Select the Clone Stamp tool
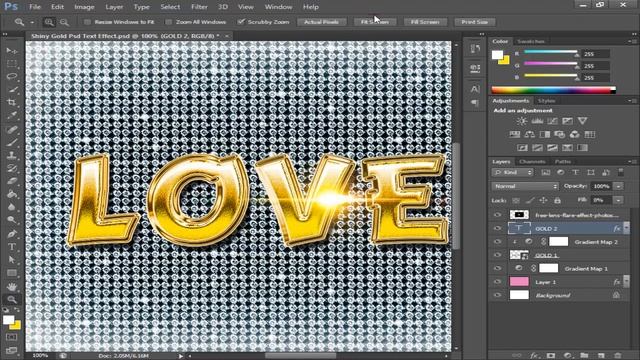640x360 pixels. 11,155
